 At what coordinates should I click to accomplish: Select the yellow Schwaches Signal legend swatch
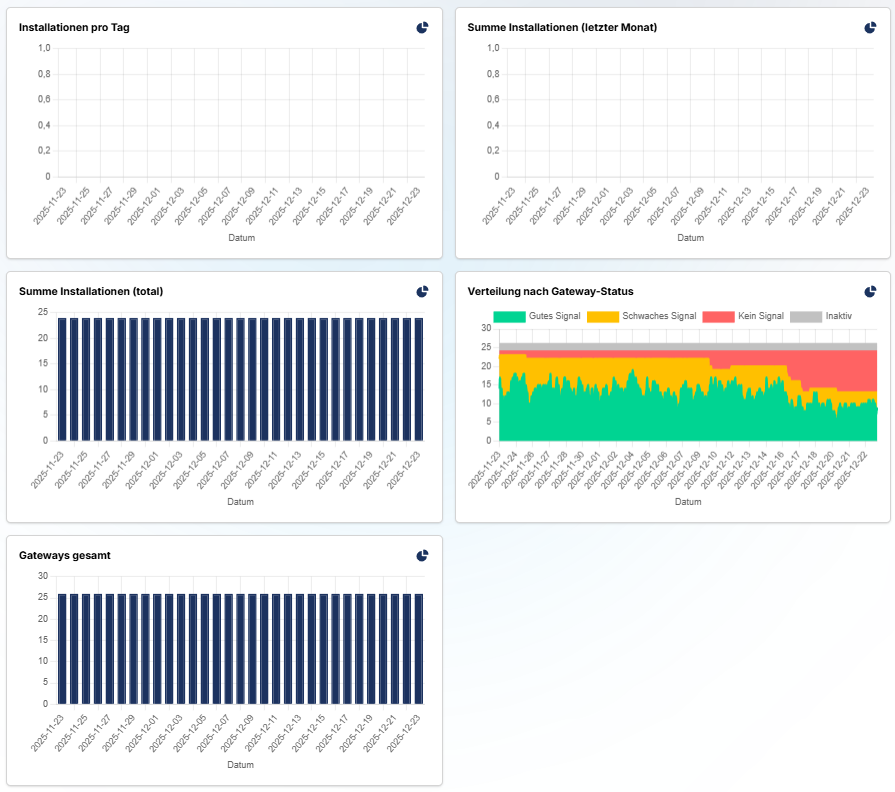(602, 316)
